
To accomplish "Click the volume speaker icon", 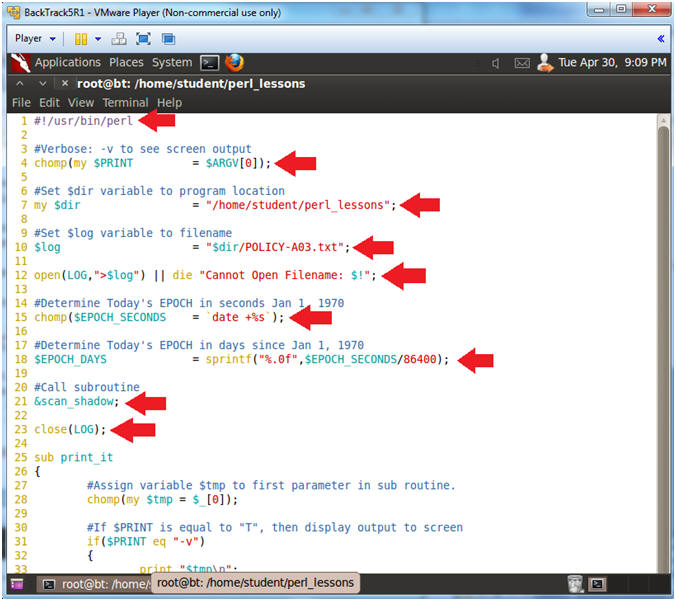I will pos(496,64).
